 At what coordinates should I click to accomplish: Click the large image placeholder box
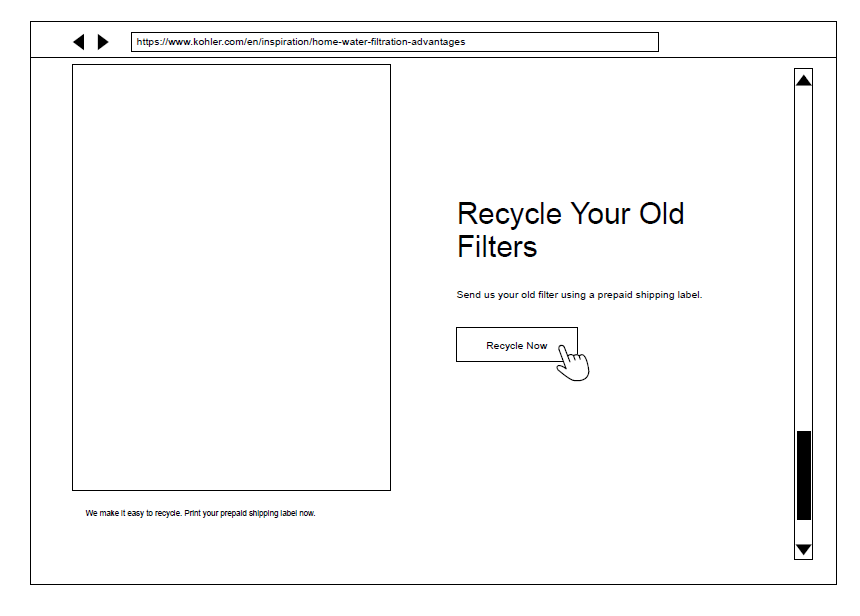click(x=231, y=278)
